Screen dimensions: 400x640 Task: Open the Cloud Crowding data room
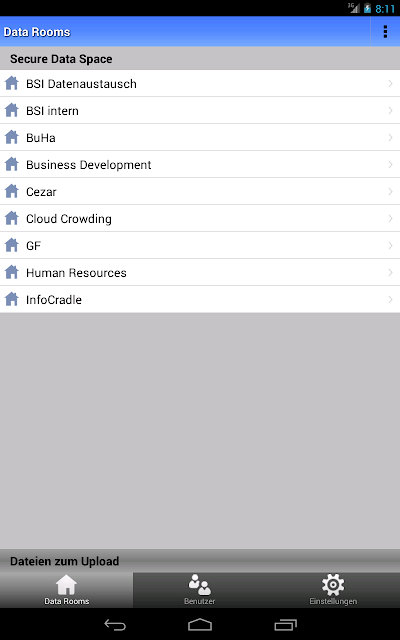coord(200,218)
